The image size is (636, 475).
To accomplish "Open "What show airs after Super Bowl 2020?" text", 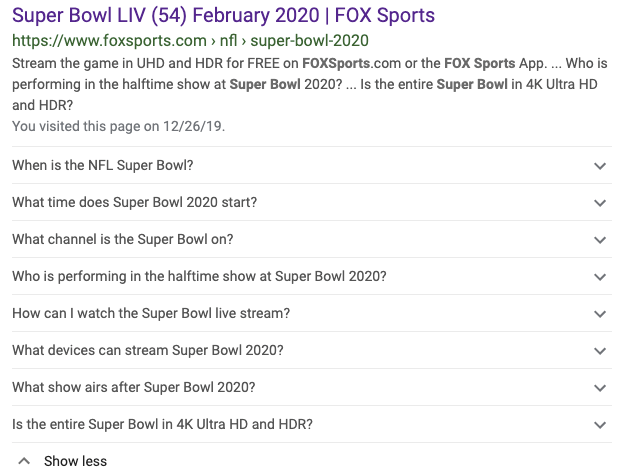I will point(133,387).
